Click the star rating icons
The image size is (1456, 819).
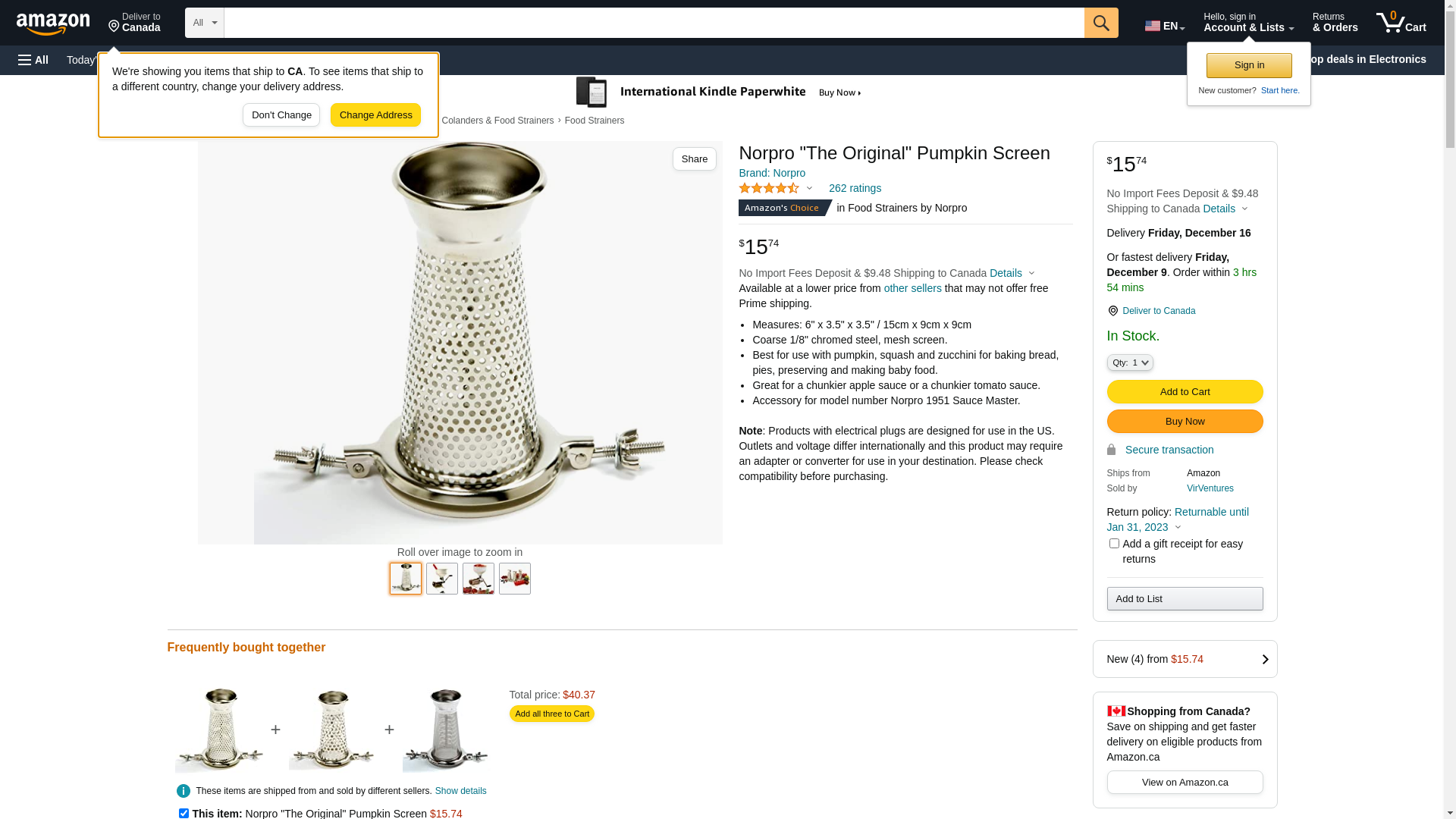coord(769,188)
